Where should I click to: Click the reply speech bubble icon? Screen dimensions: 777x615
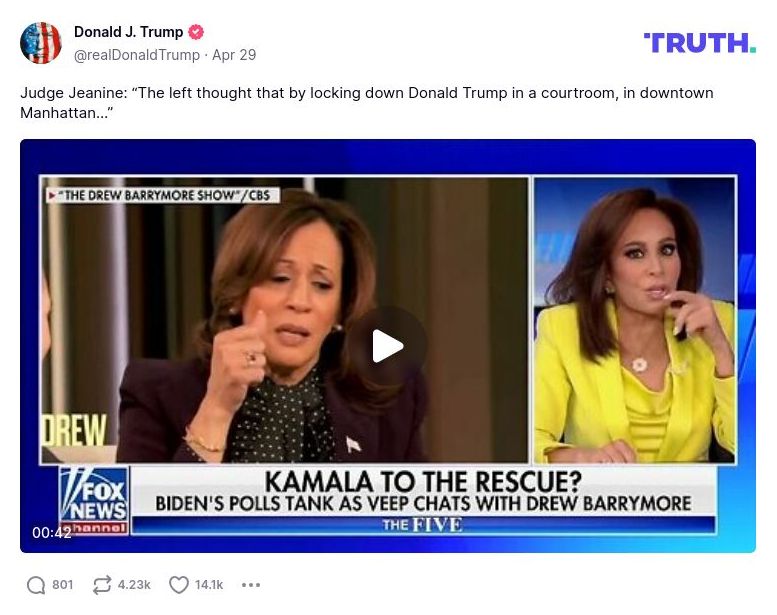(36, 585)
